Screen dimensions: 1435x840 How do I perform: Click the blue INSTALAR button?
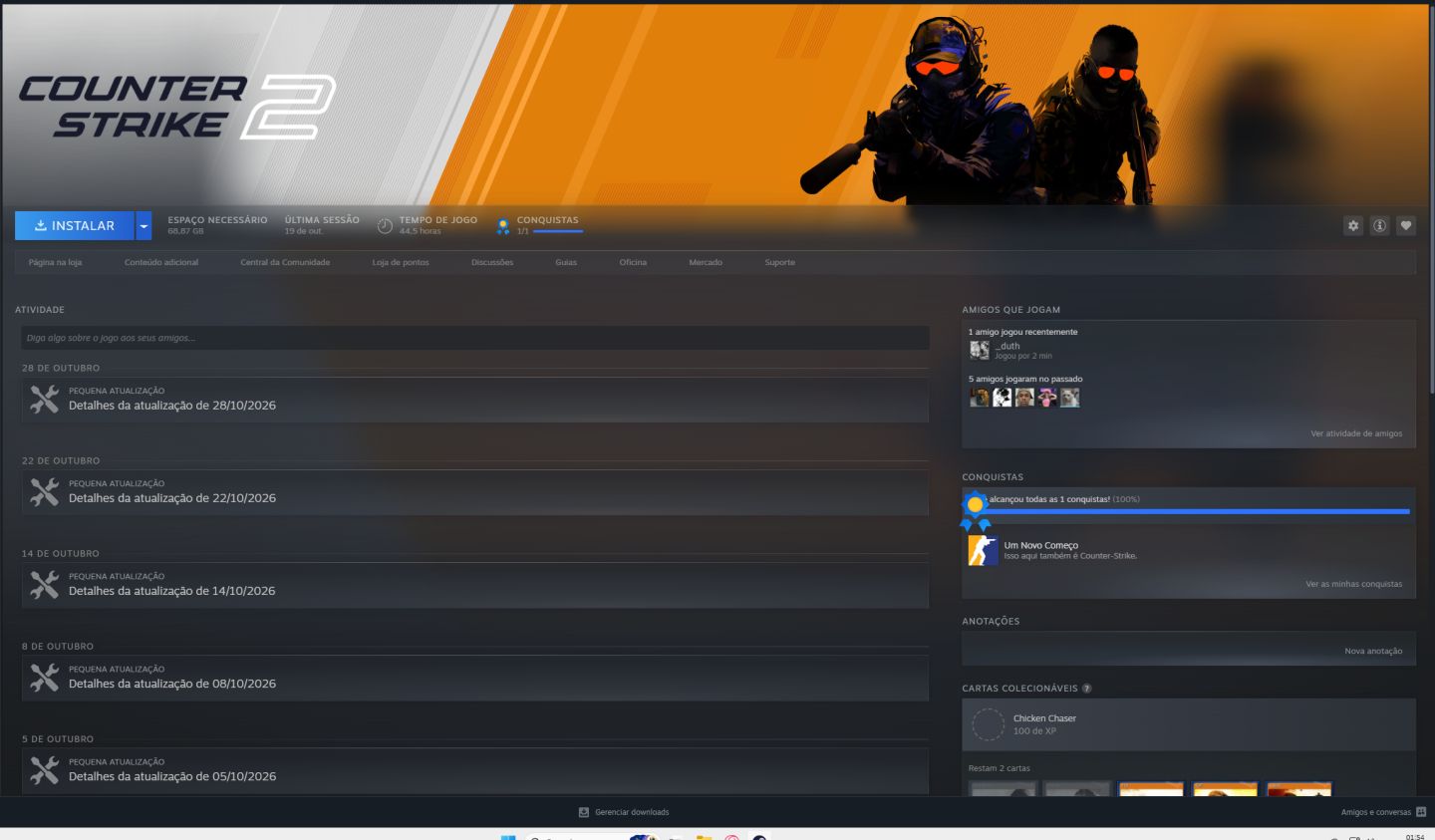click(x=75, y=226)
